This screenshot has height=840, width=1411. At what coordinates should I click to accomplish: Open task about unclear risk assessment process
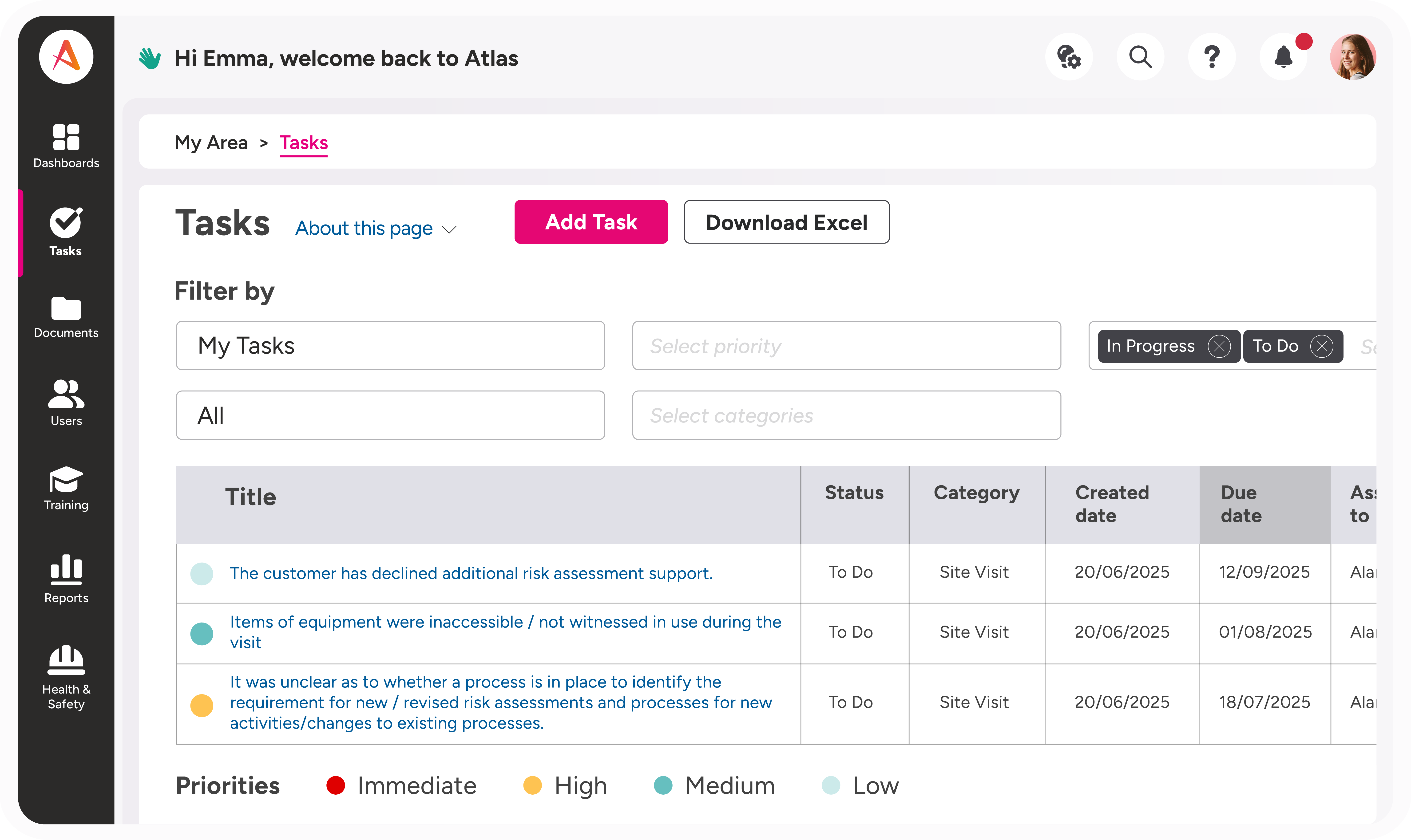click(501, 702)
